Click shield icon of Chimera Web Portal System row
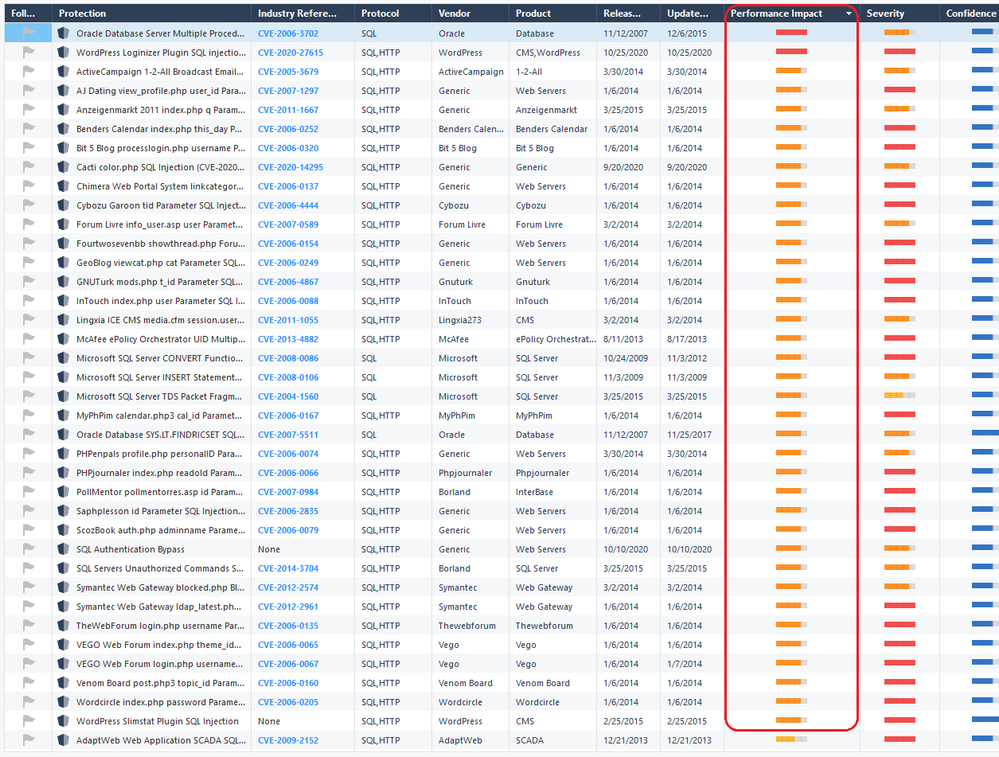Image resolution: width=999 pixels, height=757 pixels. pyautogui.click(x=63, y=186)
